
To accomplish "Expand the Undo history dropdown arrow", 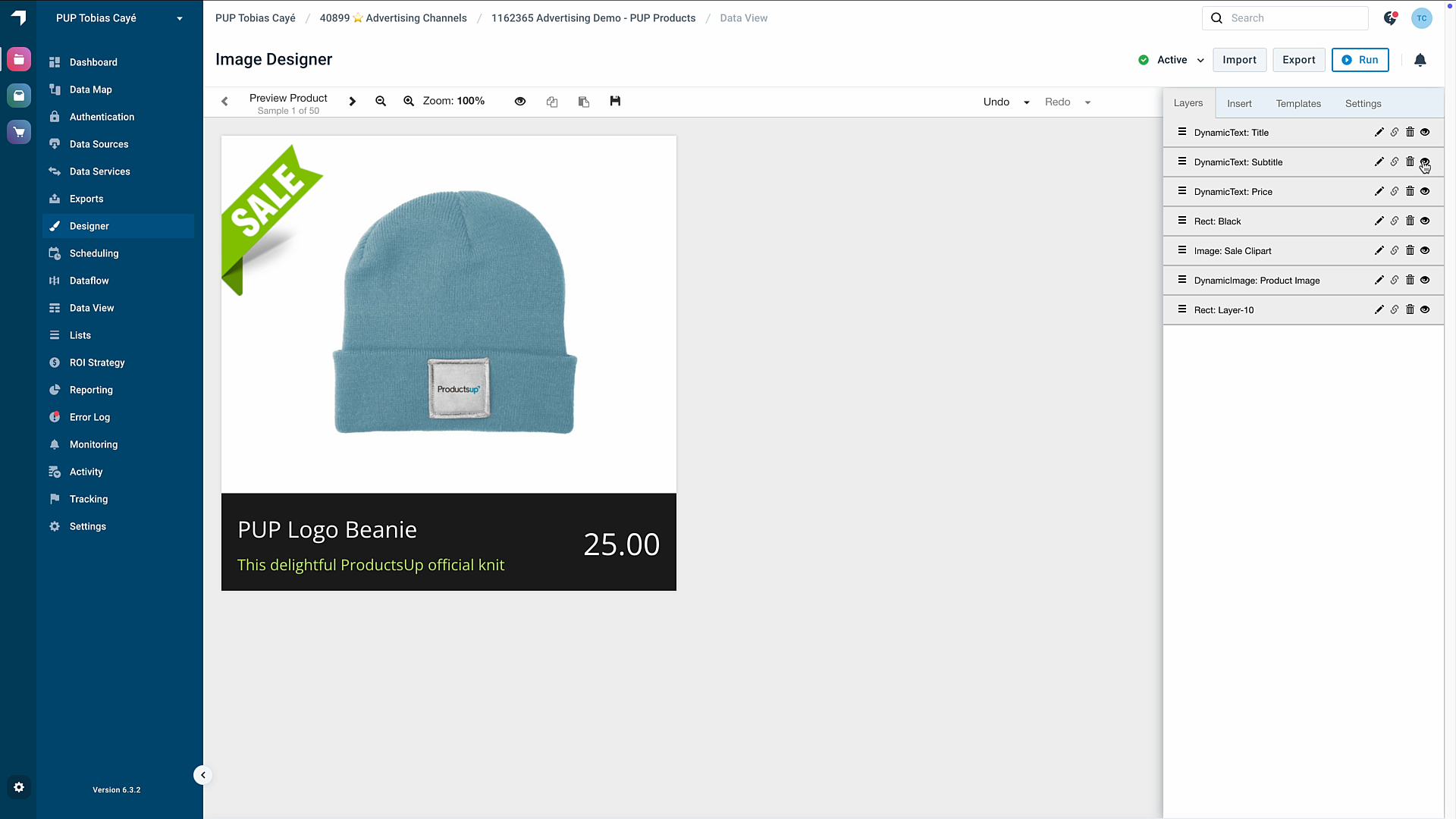I will coord(1027,102).
